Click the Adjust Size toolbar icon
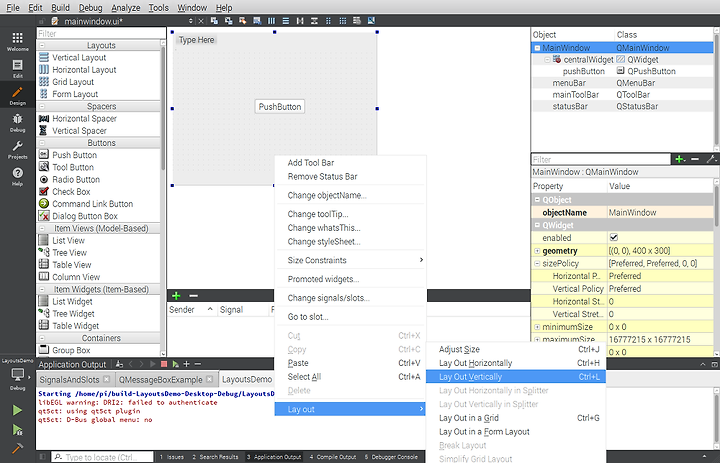720x463 pixels. tap(371, 21)
